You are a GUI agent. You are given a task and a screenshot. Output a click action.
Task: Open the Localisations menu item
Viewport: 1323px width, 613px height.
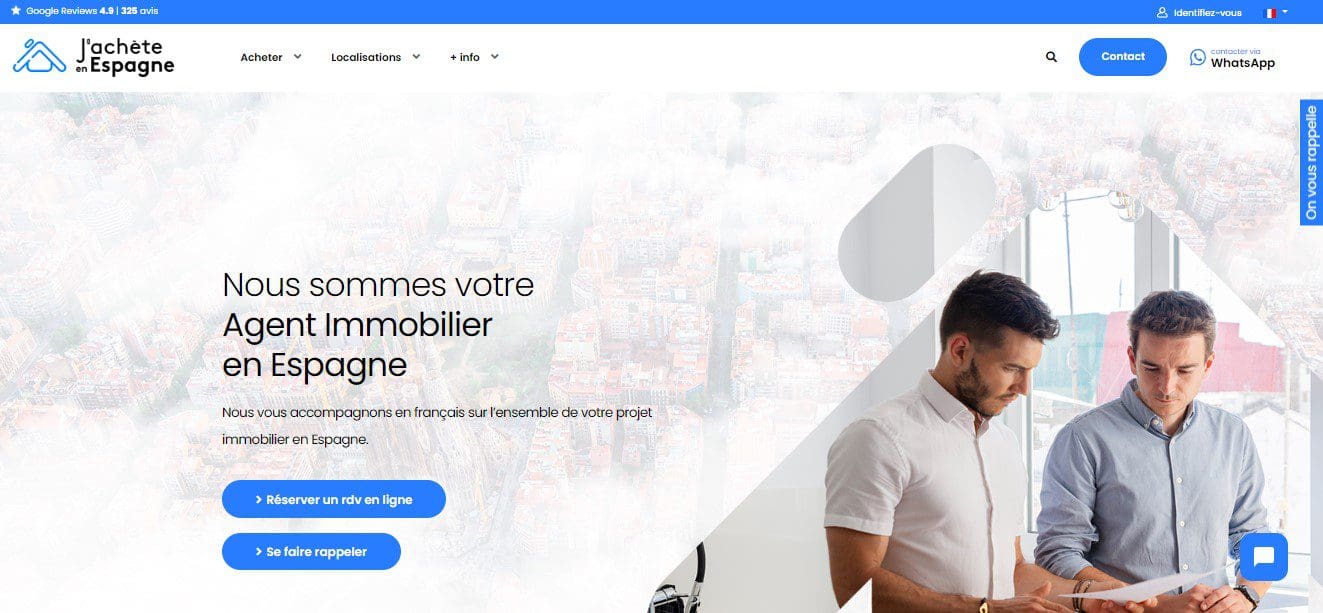pos(366,57)
